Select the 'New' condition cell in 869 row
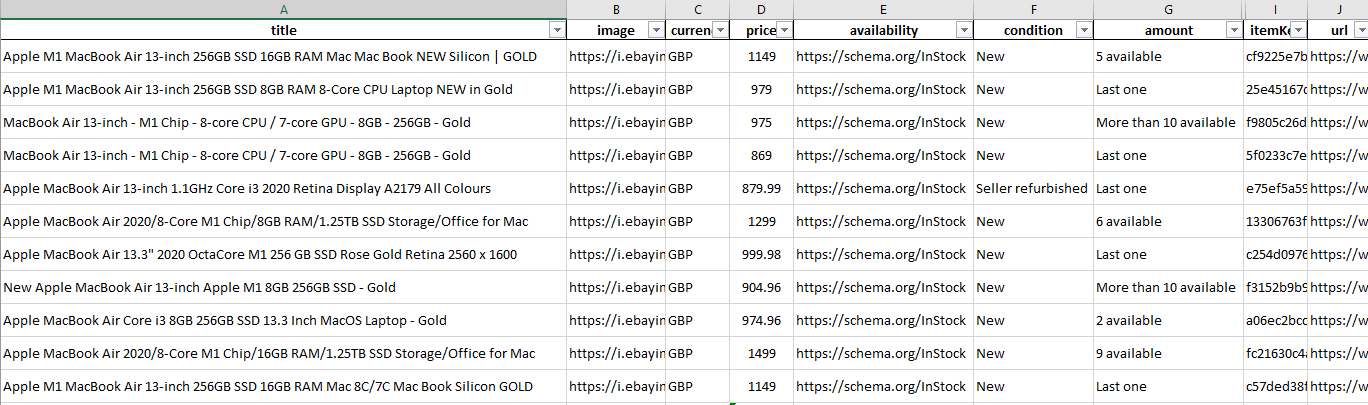This screenshot has height=405, width=1368. pyautogui.click(x=1033, y=156)
